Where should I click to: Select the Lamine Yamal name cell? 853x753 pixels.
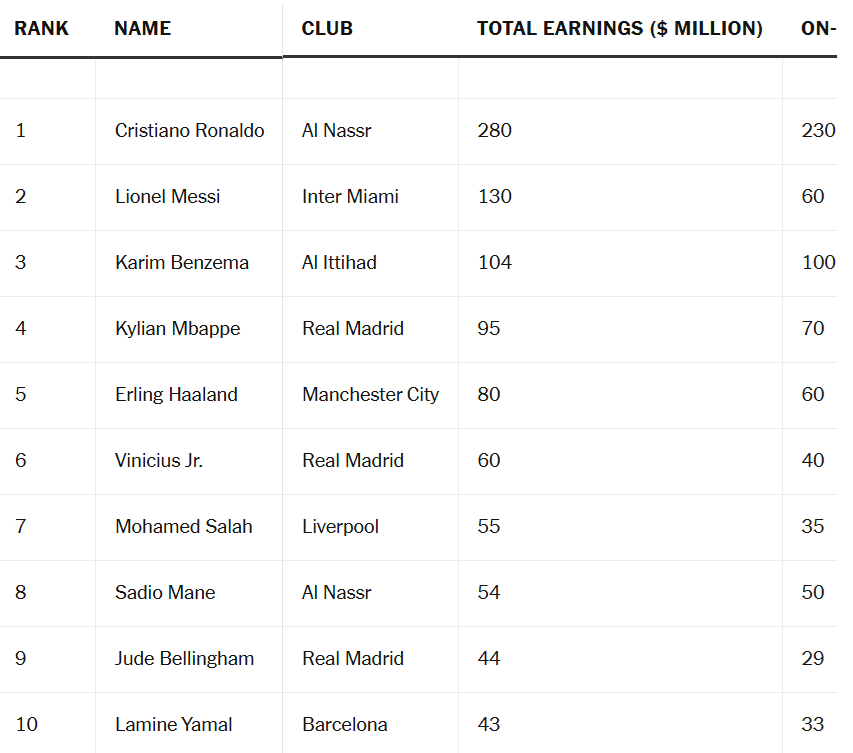point(173,725)
